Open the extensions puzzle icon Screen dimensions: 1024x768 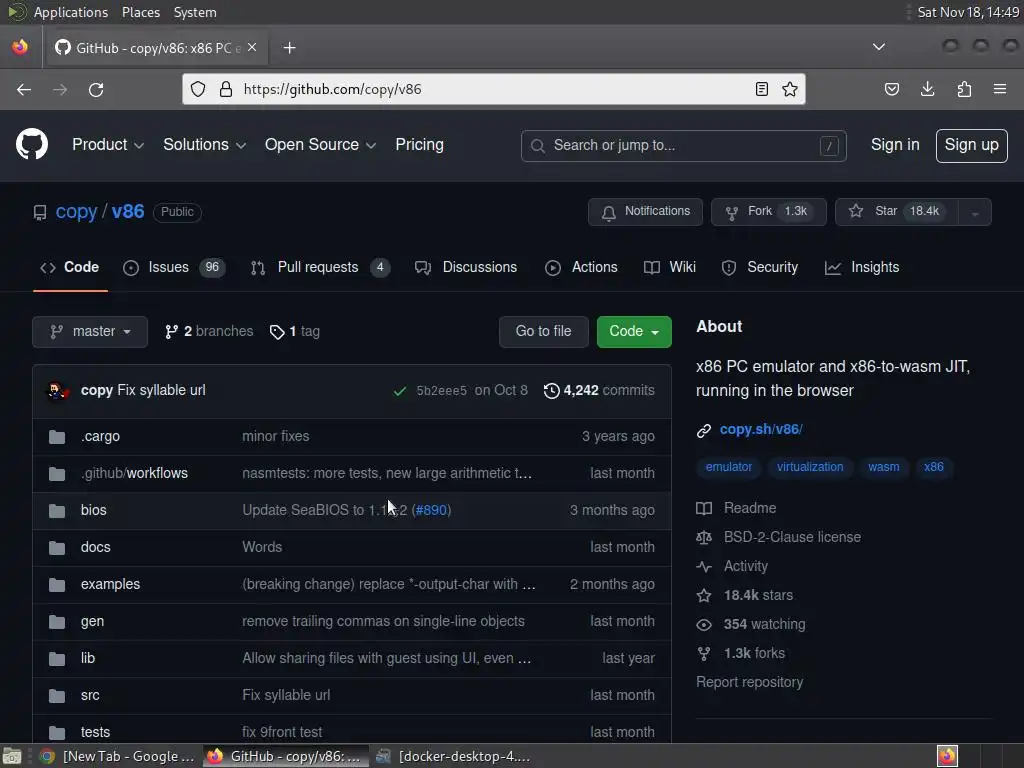tap(964, 89)
